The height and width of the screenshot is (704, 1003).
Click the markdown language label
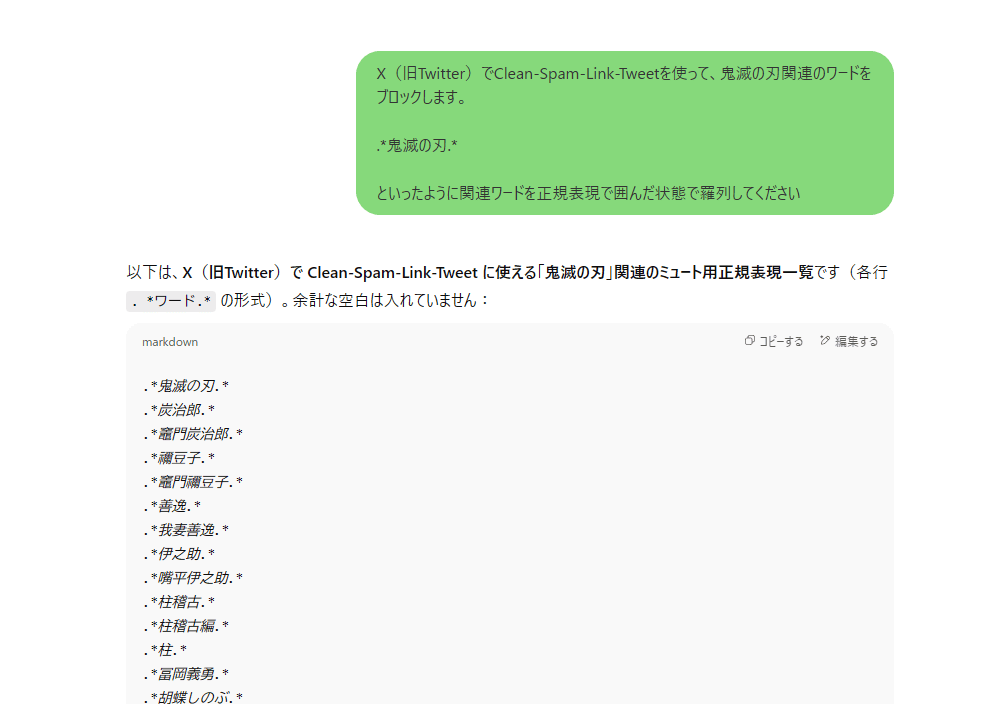tap(170, 342)
